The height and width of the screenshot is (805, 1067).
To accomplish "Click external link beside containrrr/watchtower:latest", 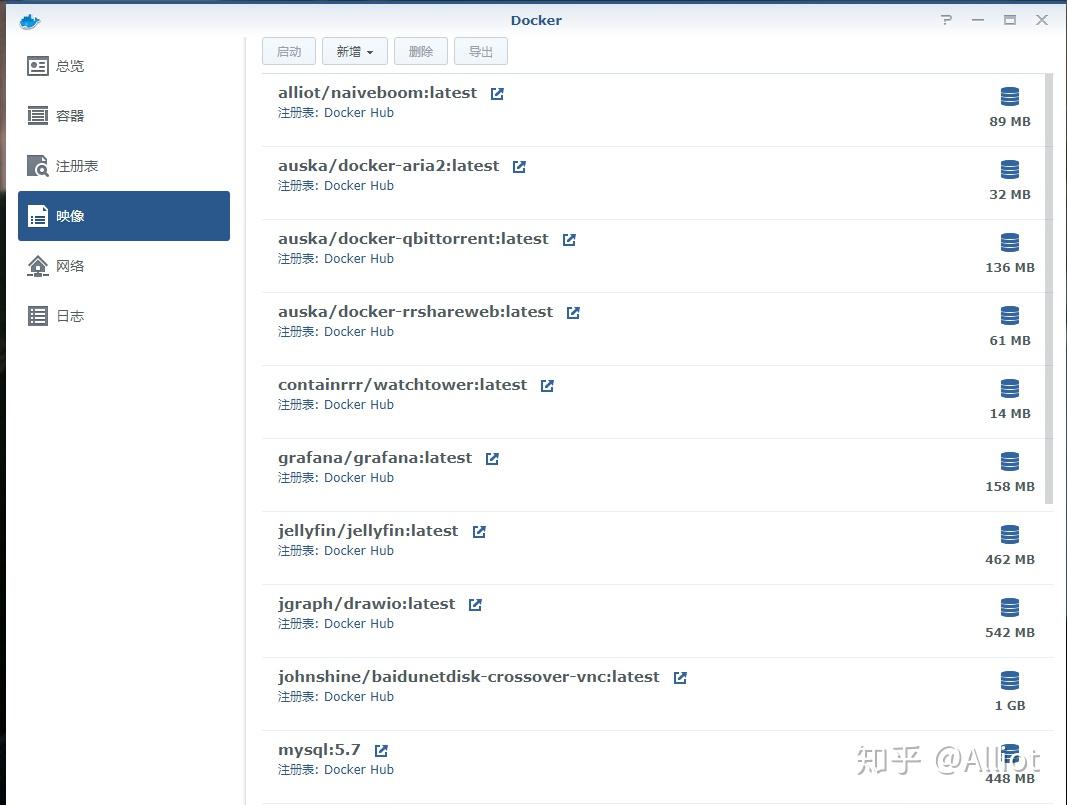I will click(546, 384).
